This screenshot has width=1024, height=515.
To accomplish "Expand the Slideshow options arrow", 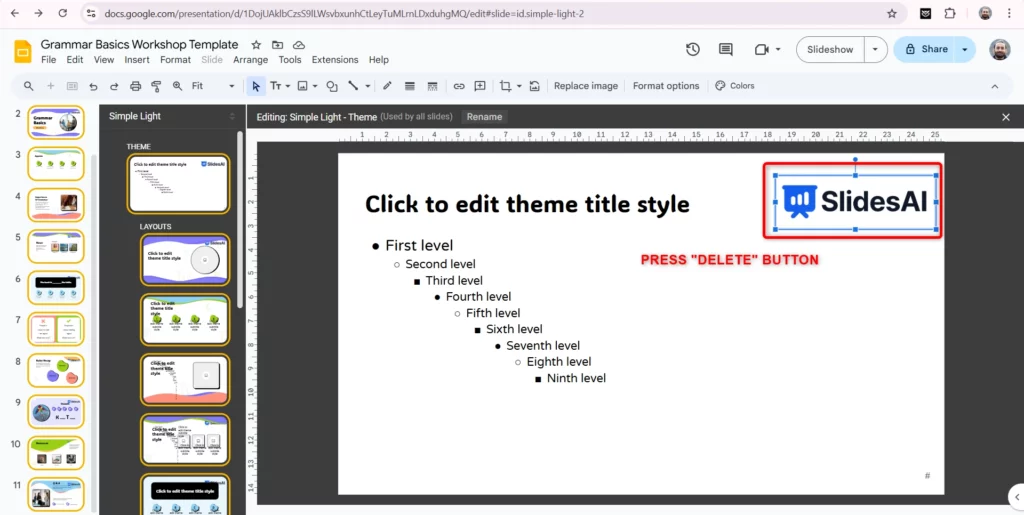I will coord(876,49).
